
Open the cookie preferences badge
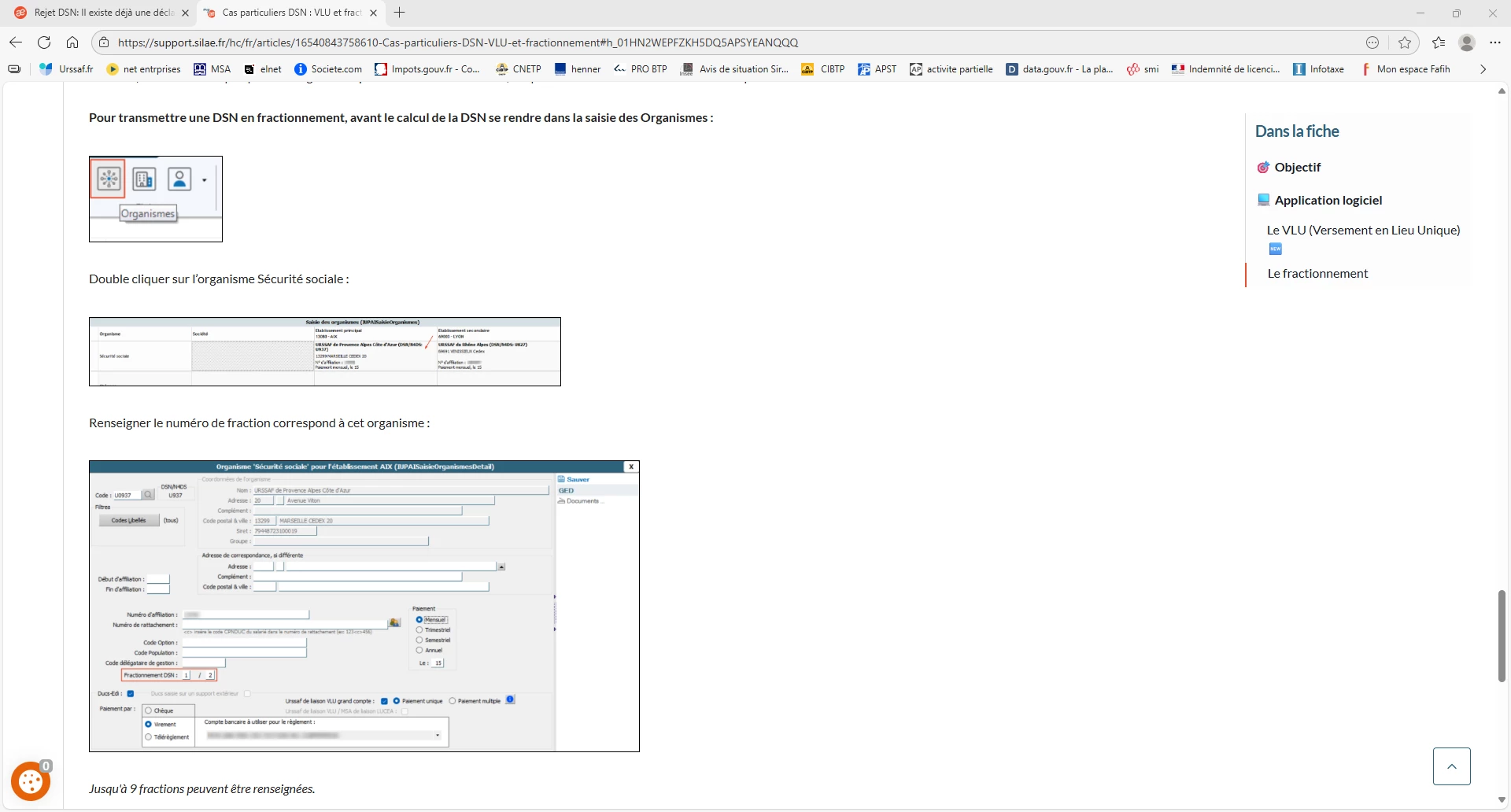pos(31,781)
